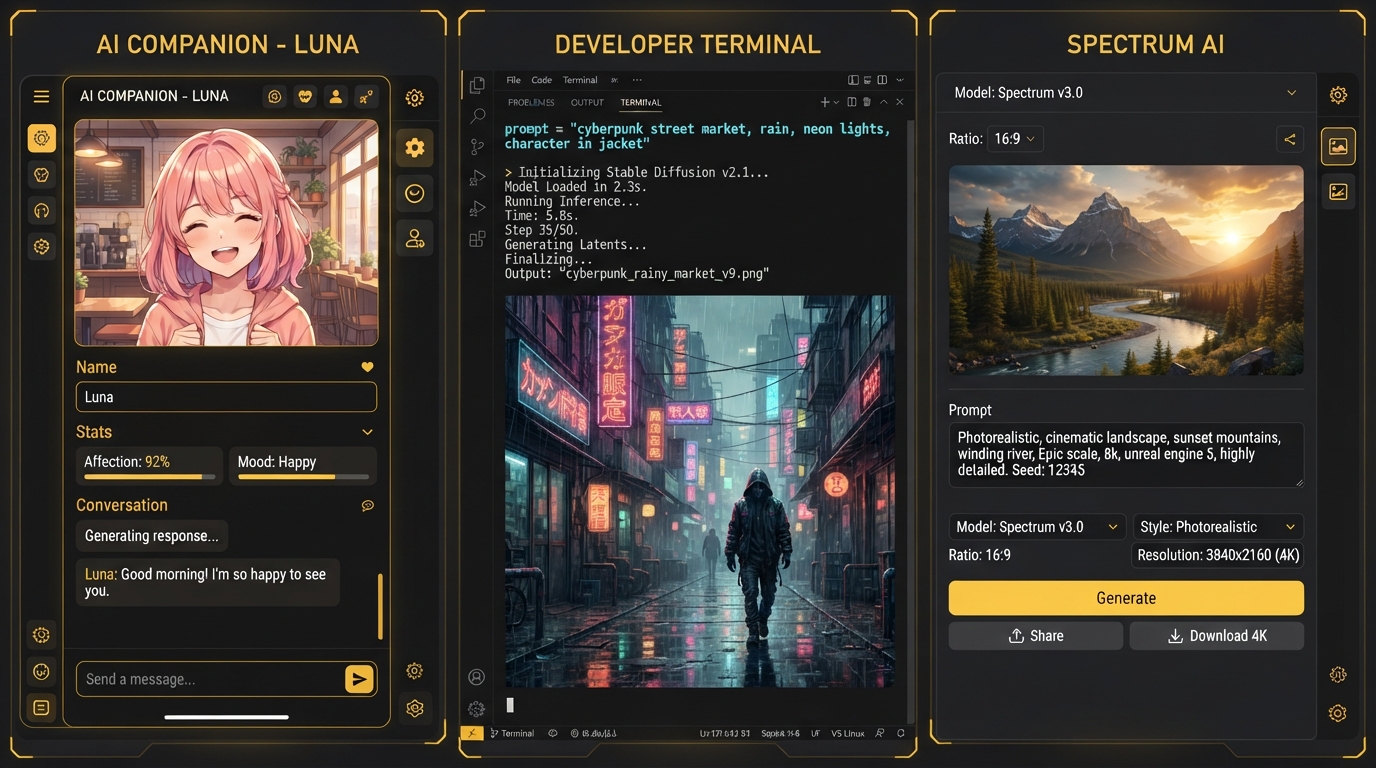Click the Share button in Spectrum AI
Viewport: 1376px width, 768px height.
1036,636
